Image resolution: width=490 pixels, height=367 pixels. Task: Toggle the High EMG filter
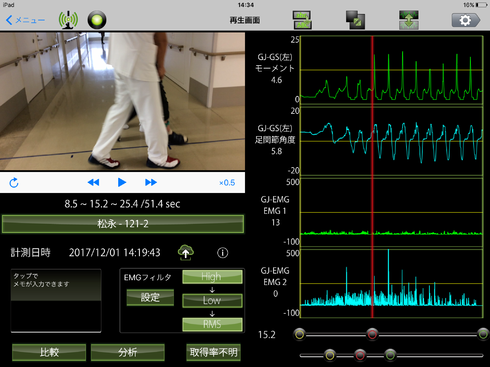[212, 277]
